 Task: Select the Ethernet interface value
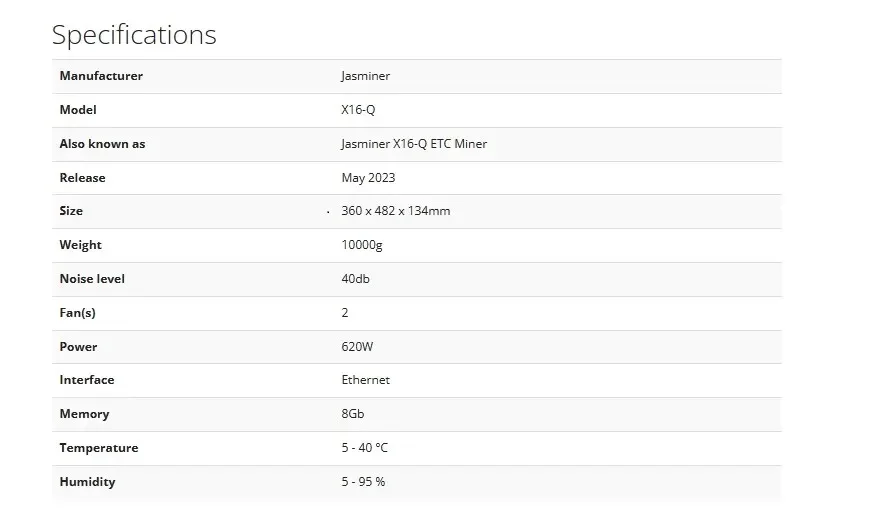365,380
